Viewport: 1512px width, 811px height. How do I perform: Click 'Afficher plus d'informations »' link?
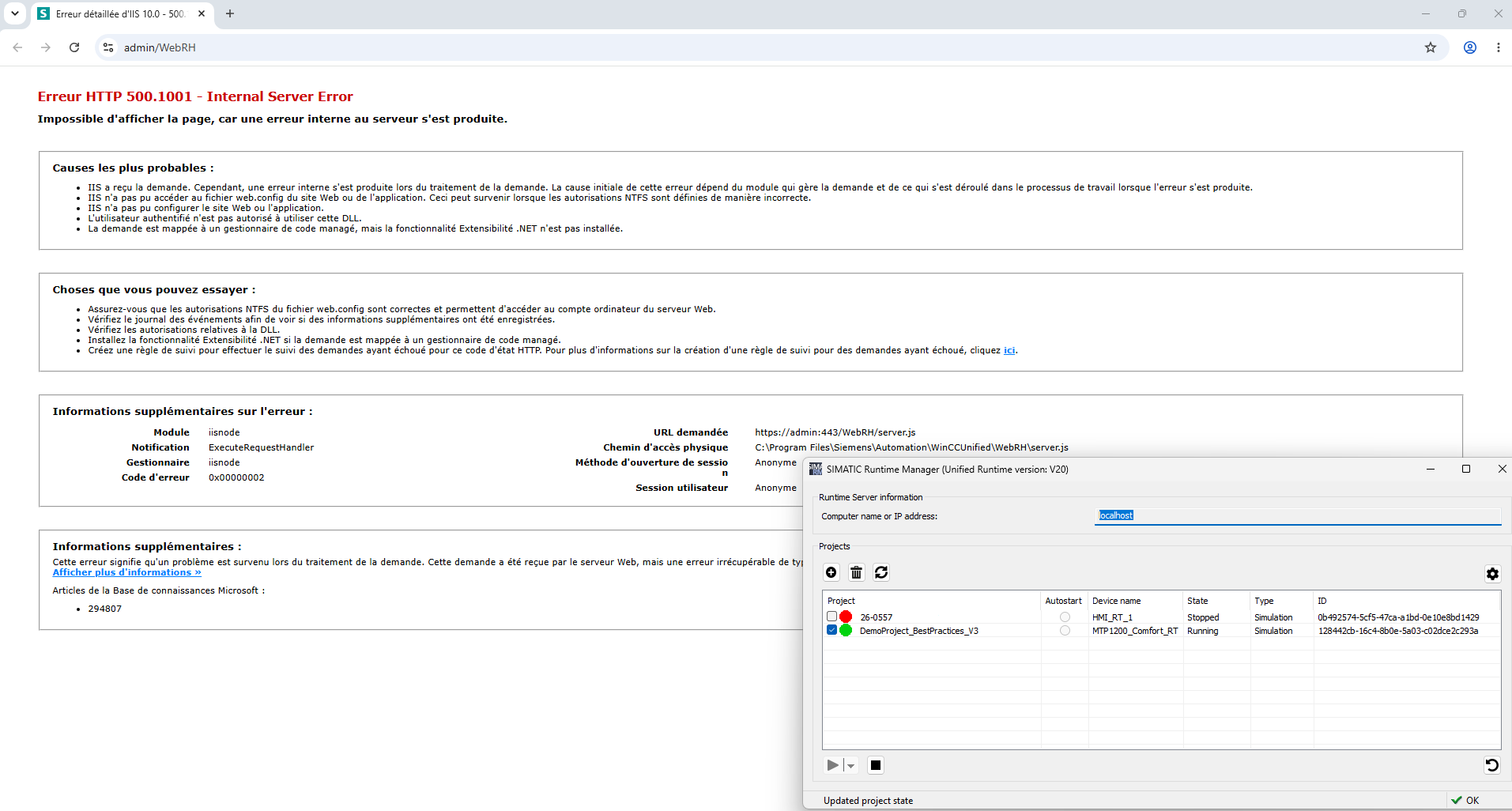click(x=126, y=572)
